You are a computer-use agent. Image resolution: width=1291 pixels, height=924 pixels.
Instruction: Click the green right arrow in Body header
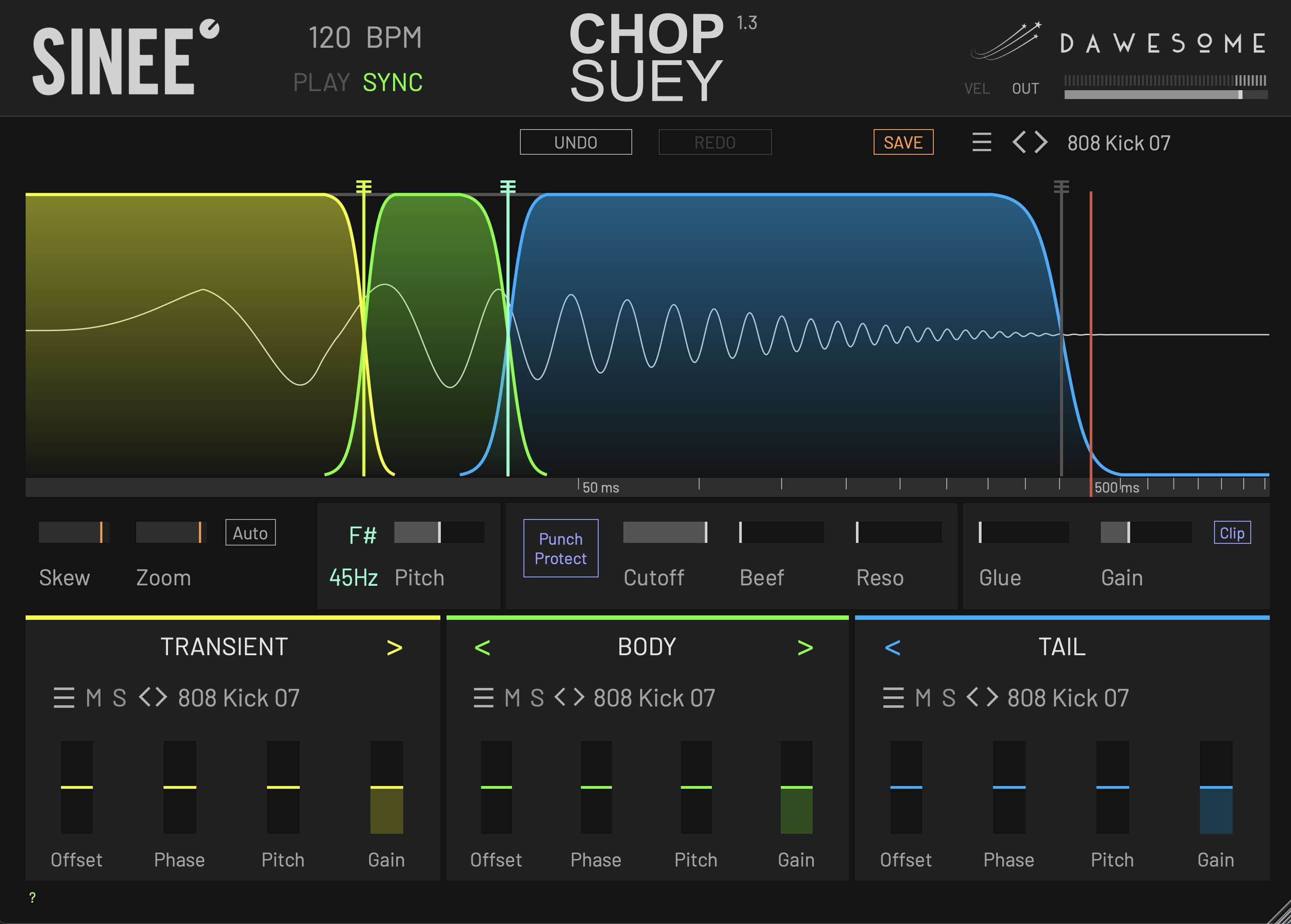(x=805, y=648)
